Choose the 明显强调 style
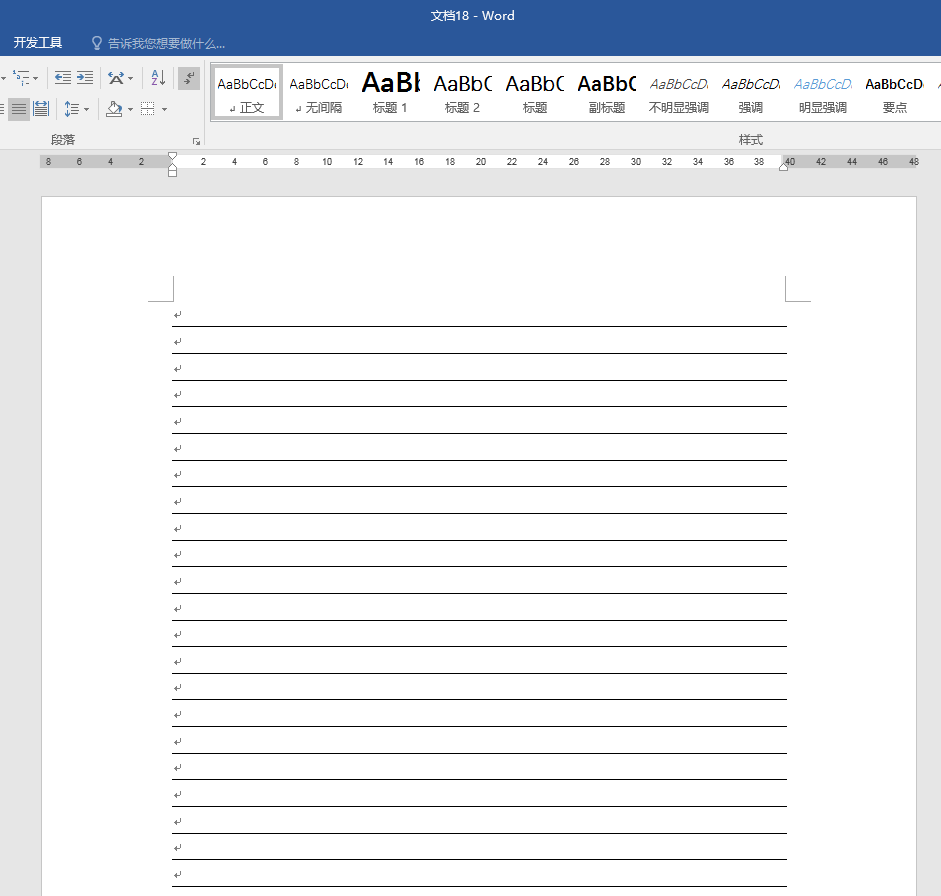This screenshot has height=896, width=941. (822, 92)
